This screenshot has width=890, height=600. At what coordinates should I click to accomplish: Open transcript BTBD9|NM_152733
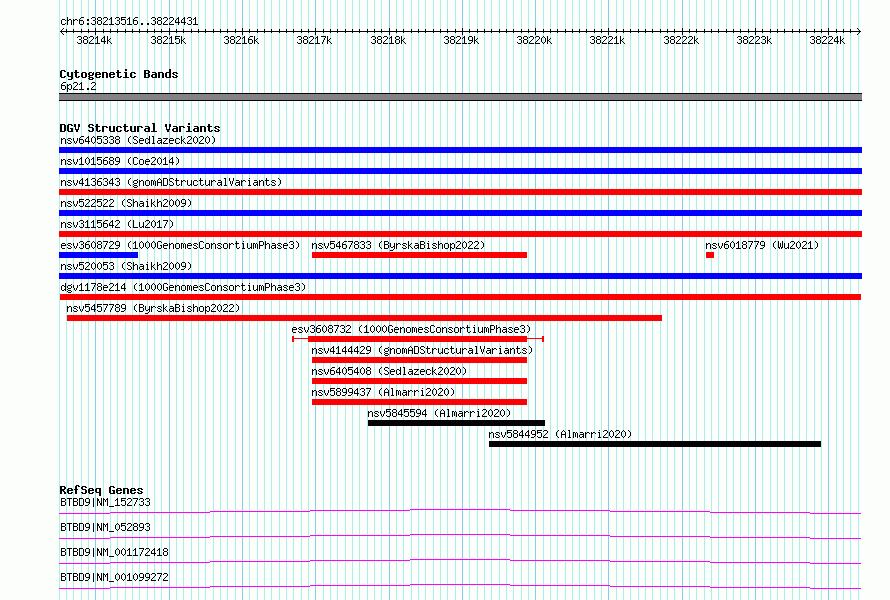(106, 502)
